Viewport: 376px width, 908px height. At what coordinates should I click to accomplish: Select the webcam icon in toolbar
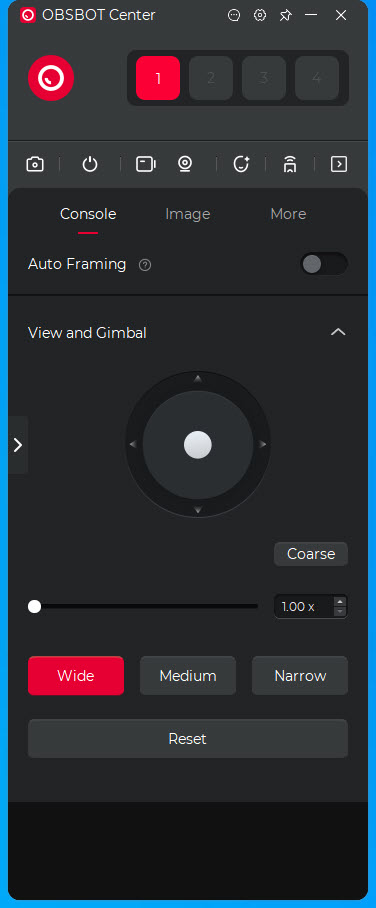pyautogui.click(x=185, y=164)
